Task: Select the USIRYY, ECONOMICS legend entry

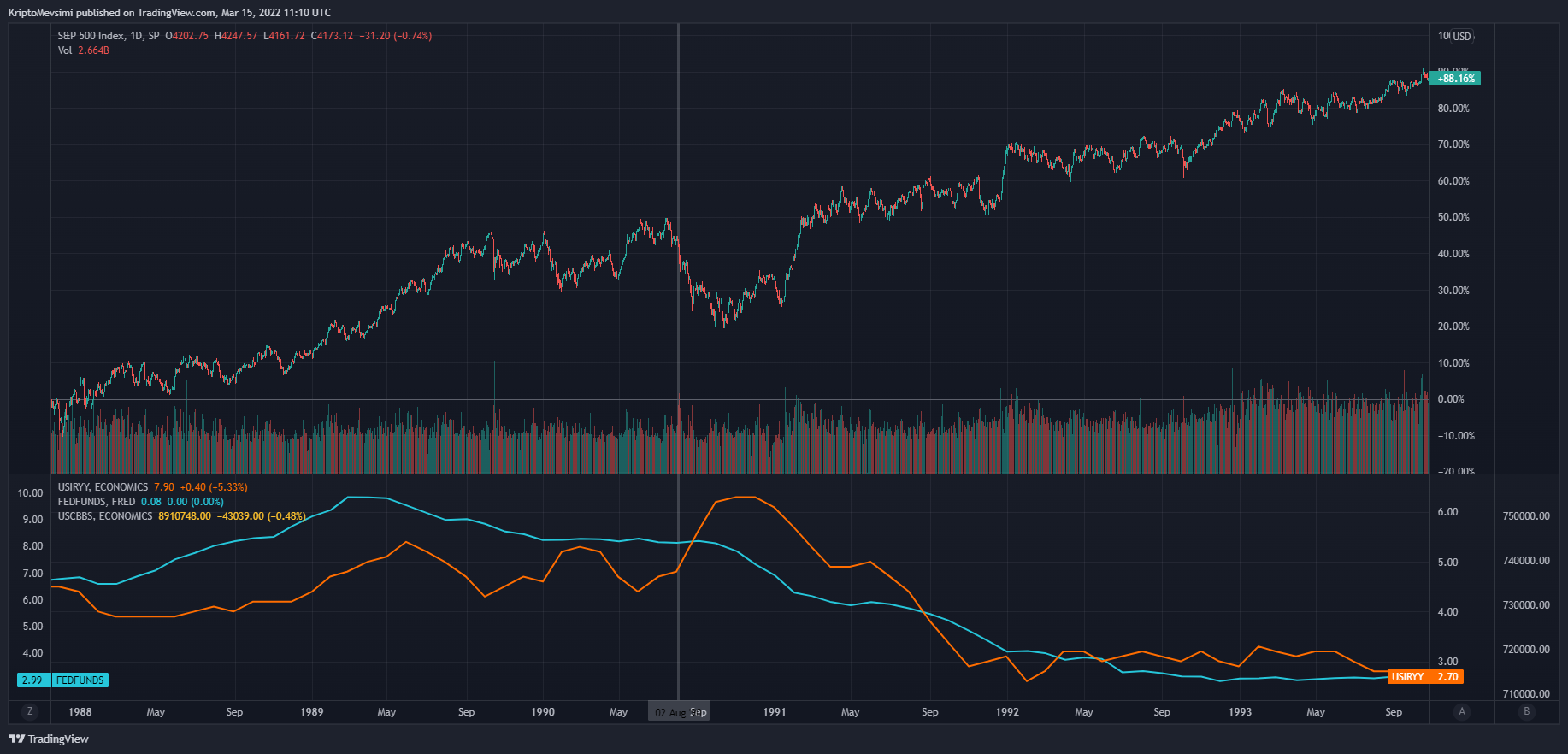Action: [103, 487]
